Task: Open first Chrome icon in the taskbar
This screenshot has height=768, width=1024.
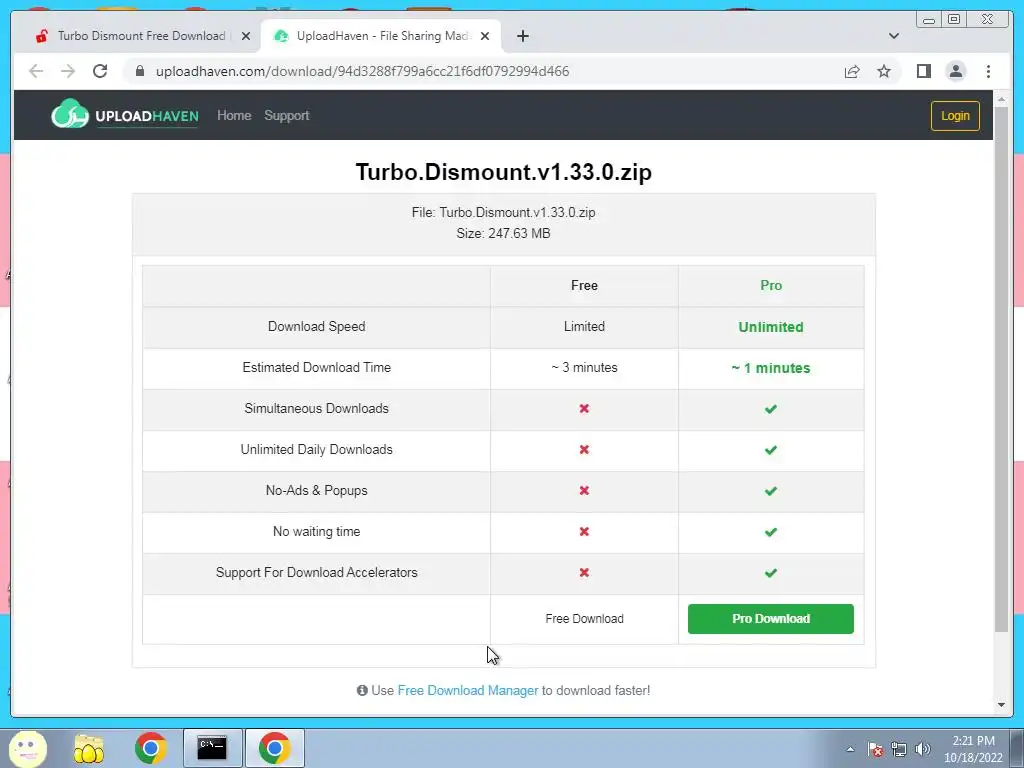Action: [151, 748]
